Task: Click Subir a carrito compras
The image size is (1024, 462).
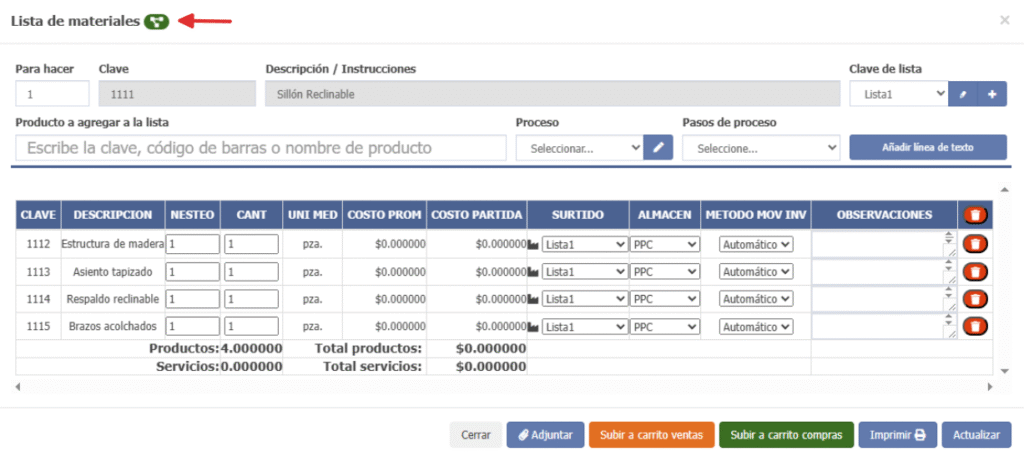Action: point(786,435)
